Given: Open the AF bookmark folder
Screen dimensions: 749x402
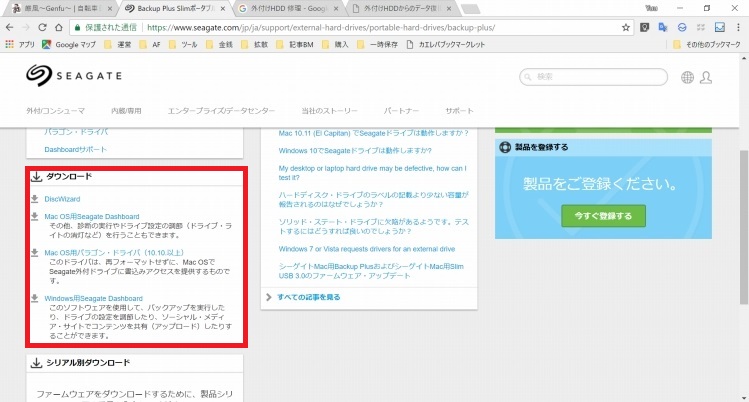Looking at the screenshot, I should [150, 44].
